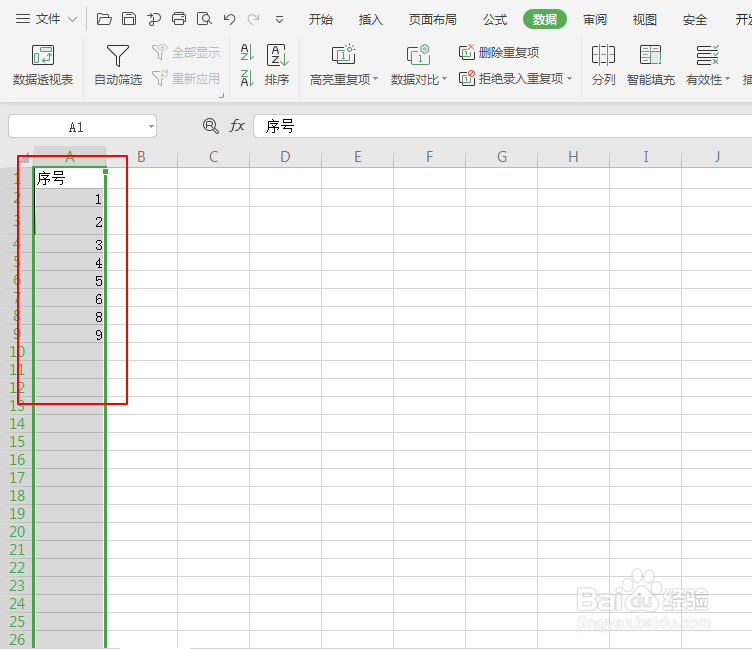Expand the 高亮重复项 dropdown arrow

click(376, 79)
